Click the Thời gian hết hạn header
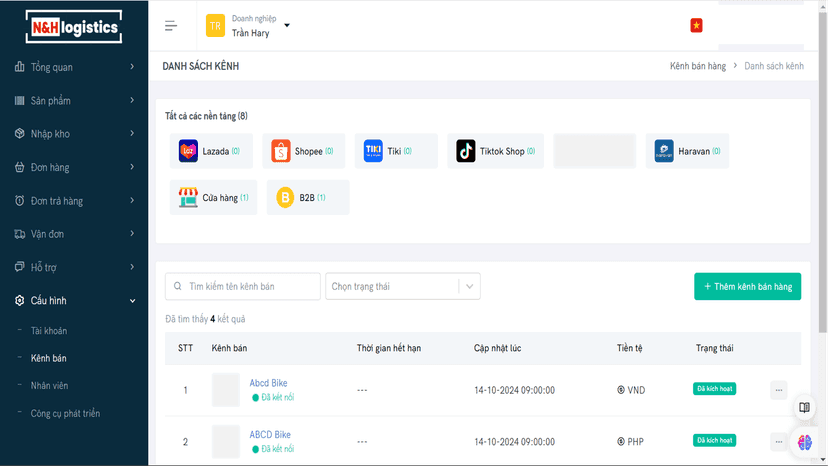 [389, 348]
